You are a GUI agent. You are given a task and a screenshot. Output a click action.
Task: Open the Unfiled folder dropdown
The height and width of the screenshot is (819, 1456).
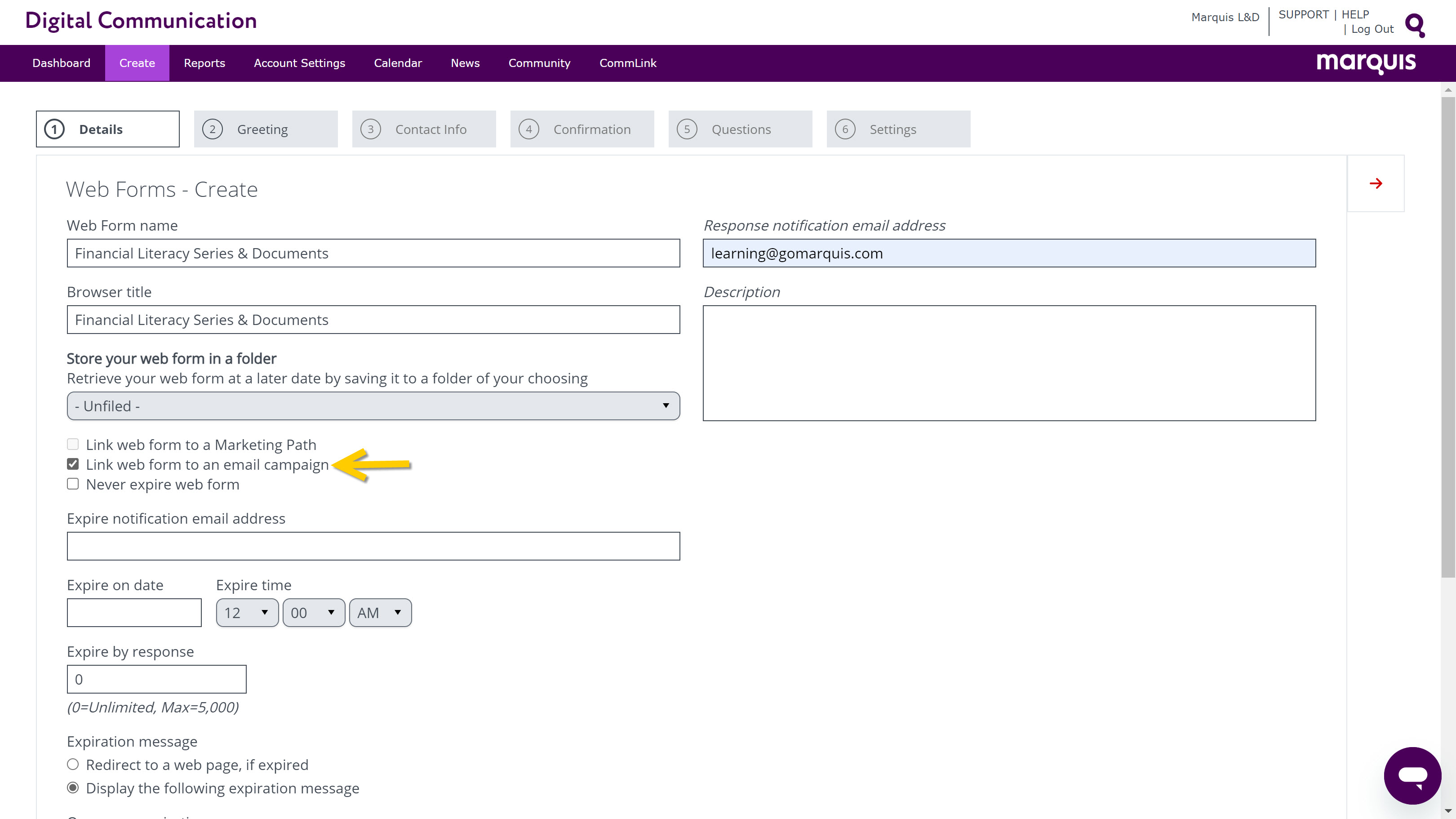(x=373, y=406)
